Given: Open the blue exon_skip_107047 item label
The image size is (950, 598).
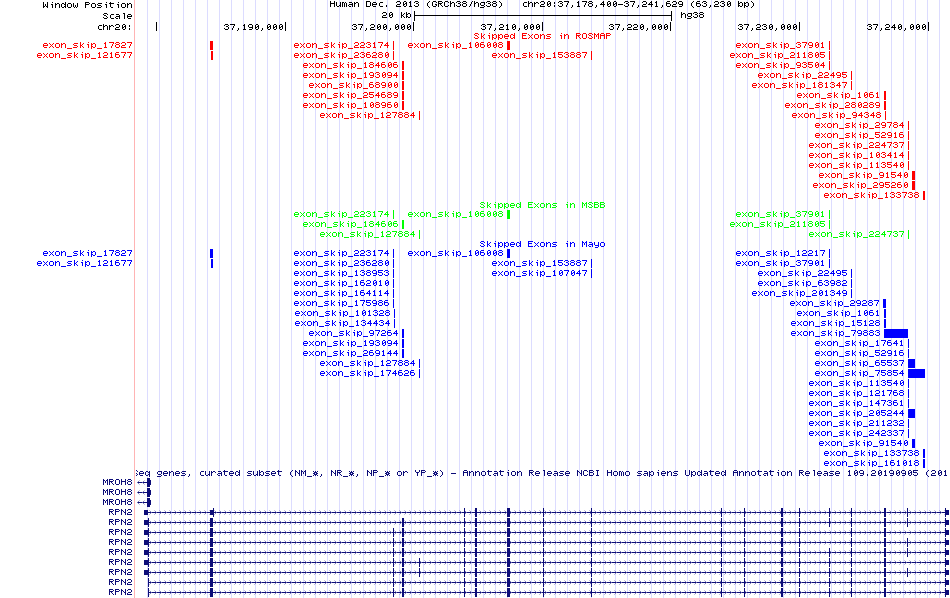Looking at the screenshot, I should coord(539,273).
